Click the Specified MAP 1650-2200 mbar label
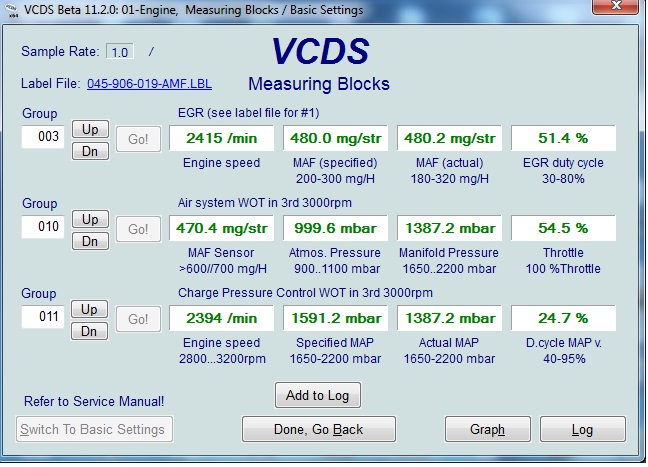 point(335,350)
